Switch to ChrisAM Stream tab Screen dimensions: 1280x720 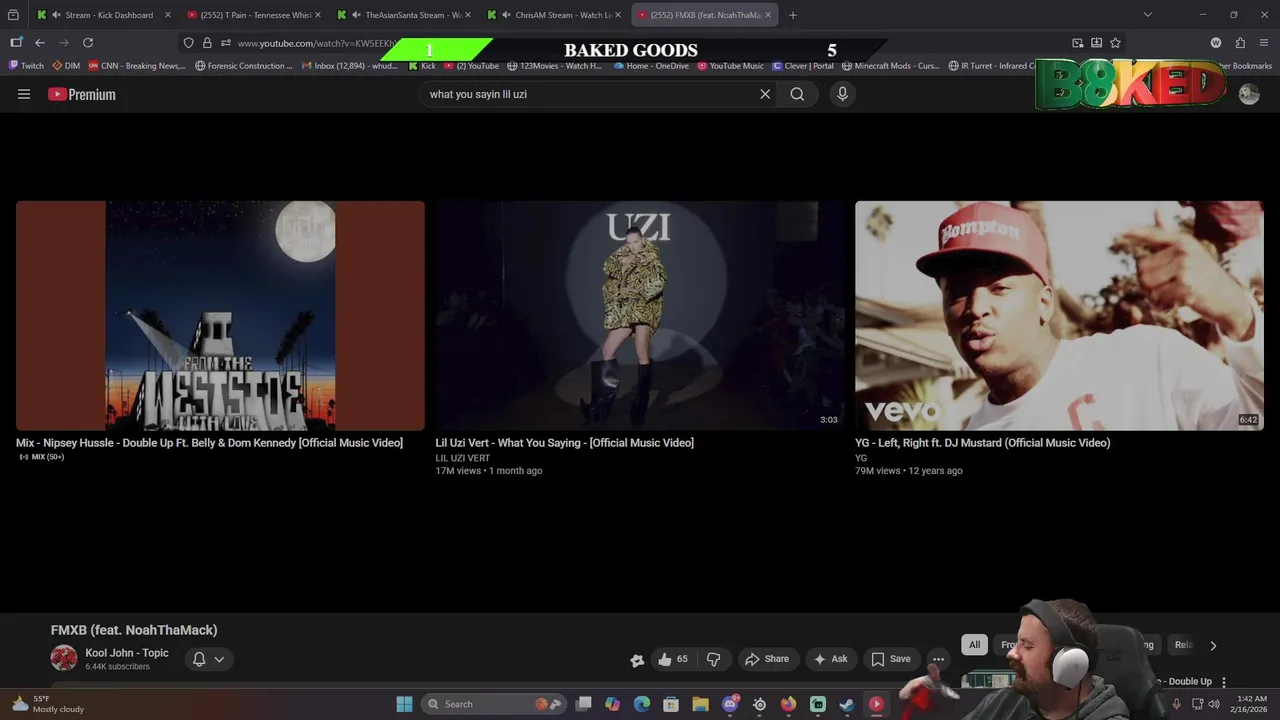tap(555, 15)
